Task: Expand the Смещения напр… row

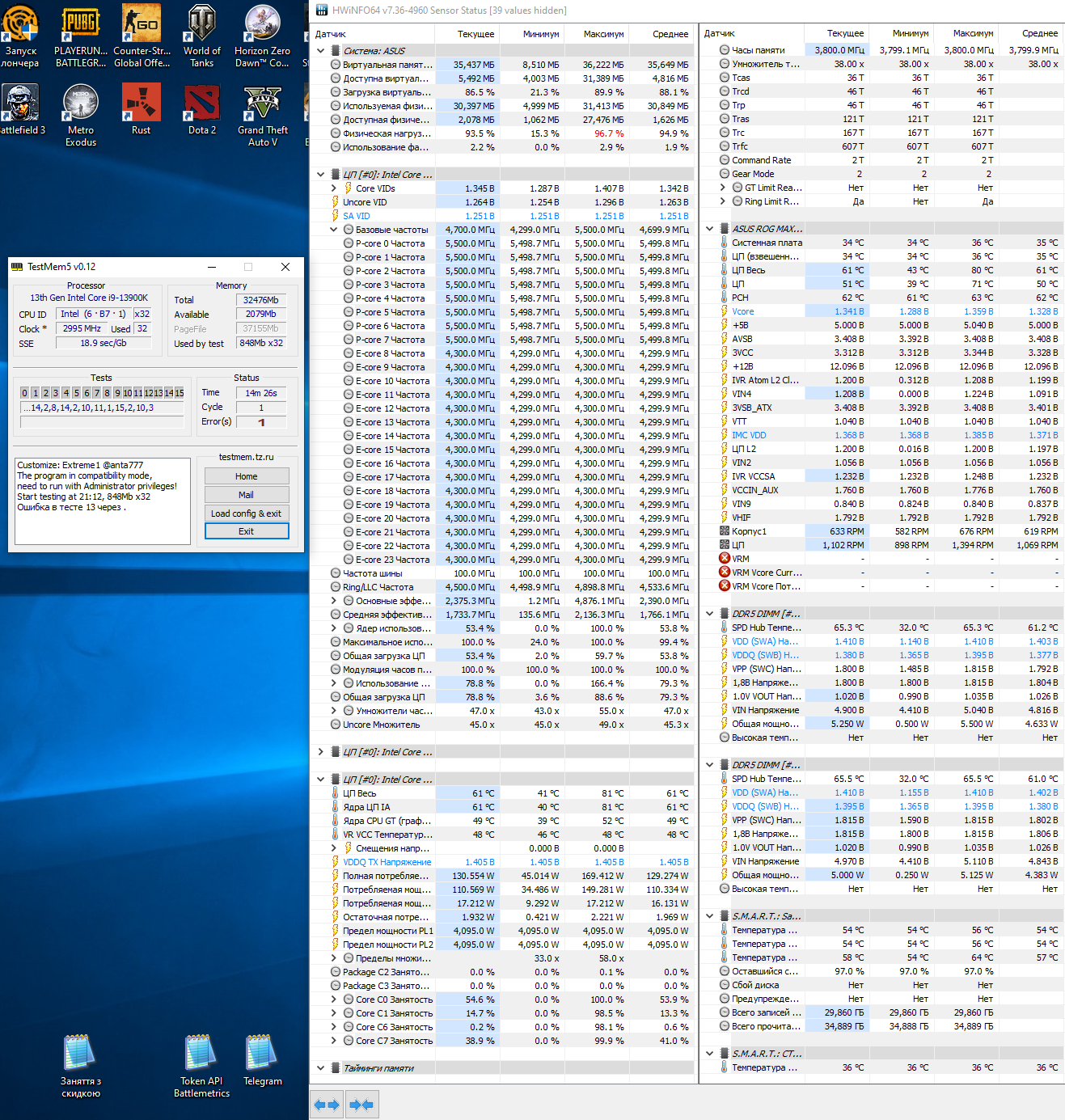Action: pyautogui.click(x=334, y=848)
